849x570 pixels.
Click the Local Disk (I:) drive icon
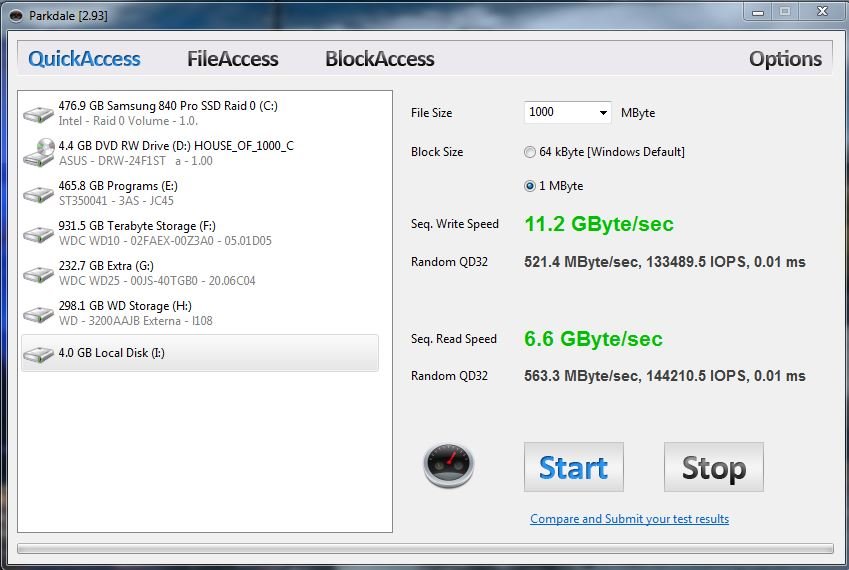39,354
